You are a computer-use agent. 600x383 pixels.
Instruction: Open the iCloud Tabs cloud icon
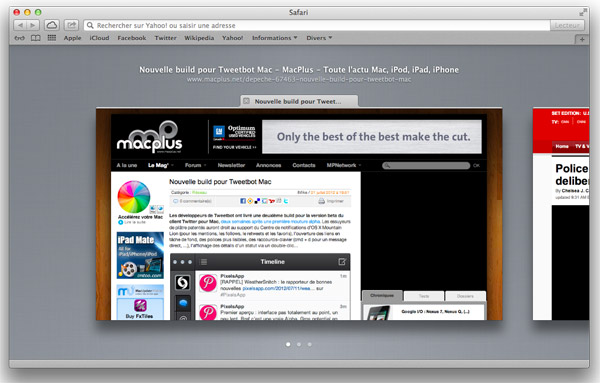point(52,25)
